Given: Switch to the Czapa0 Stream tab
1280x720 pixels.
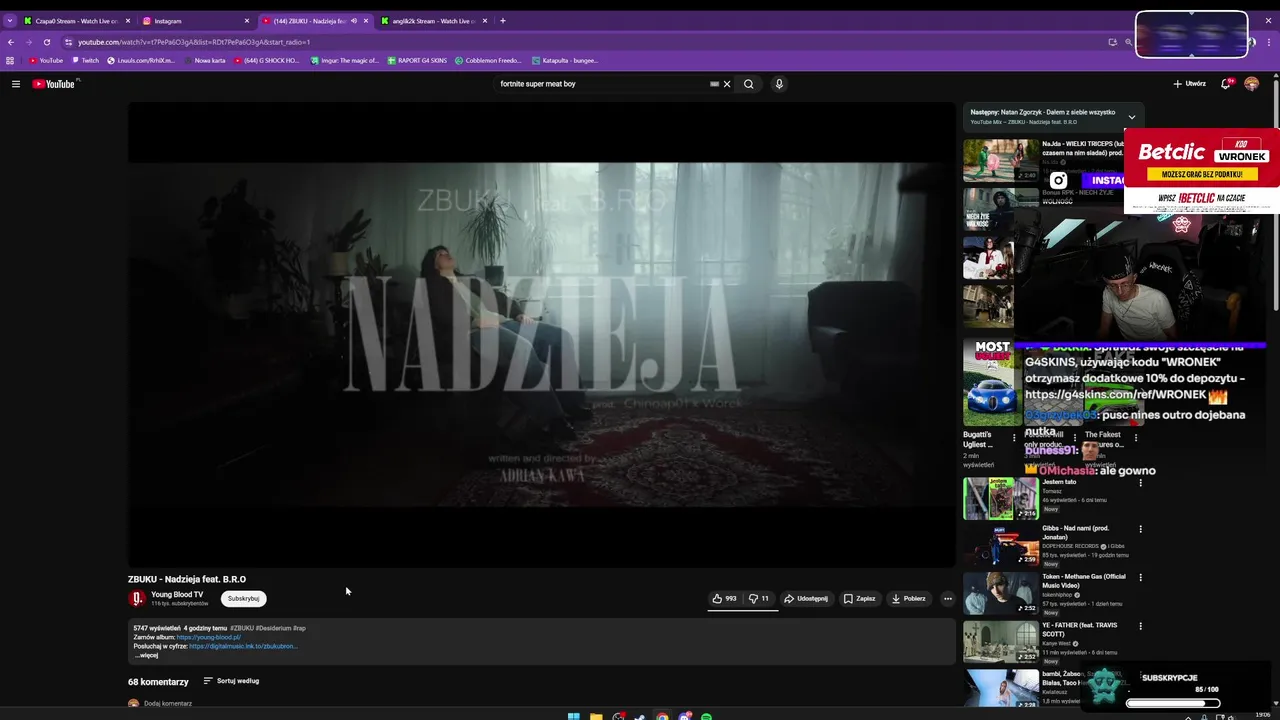Looking at the screenshot, I should pos(77,21).
